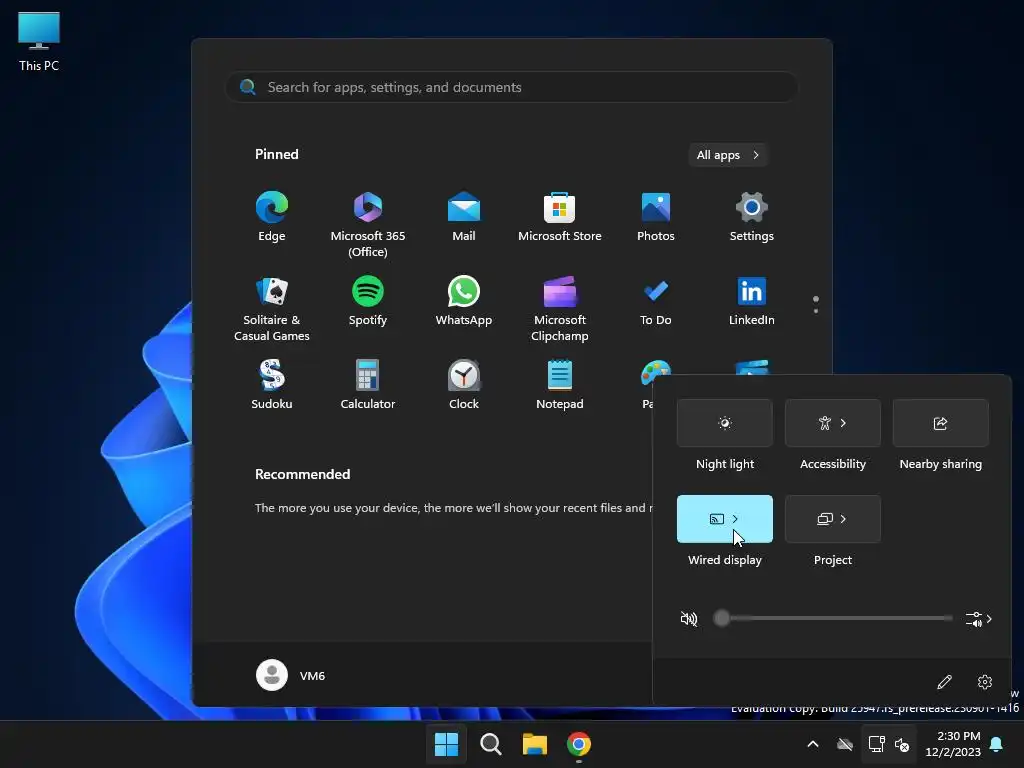Launch the Sudoku game
Image resolution: width=1024 pixels, height=768 pixels.
pyautogui.click(x=272, y=385)
